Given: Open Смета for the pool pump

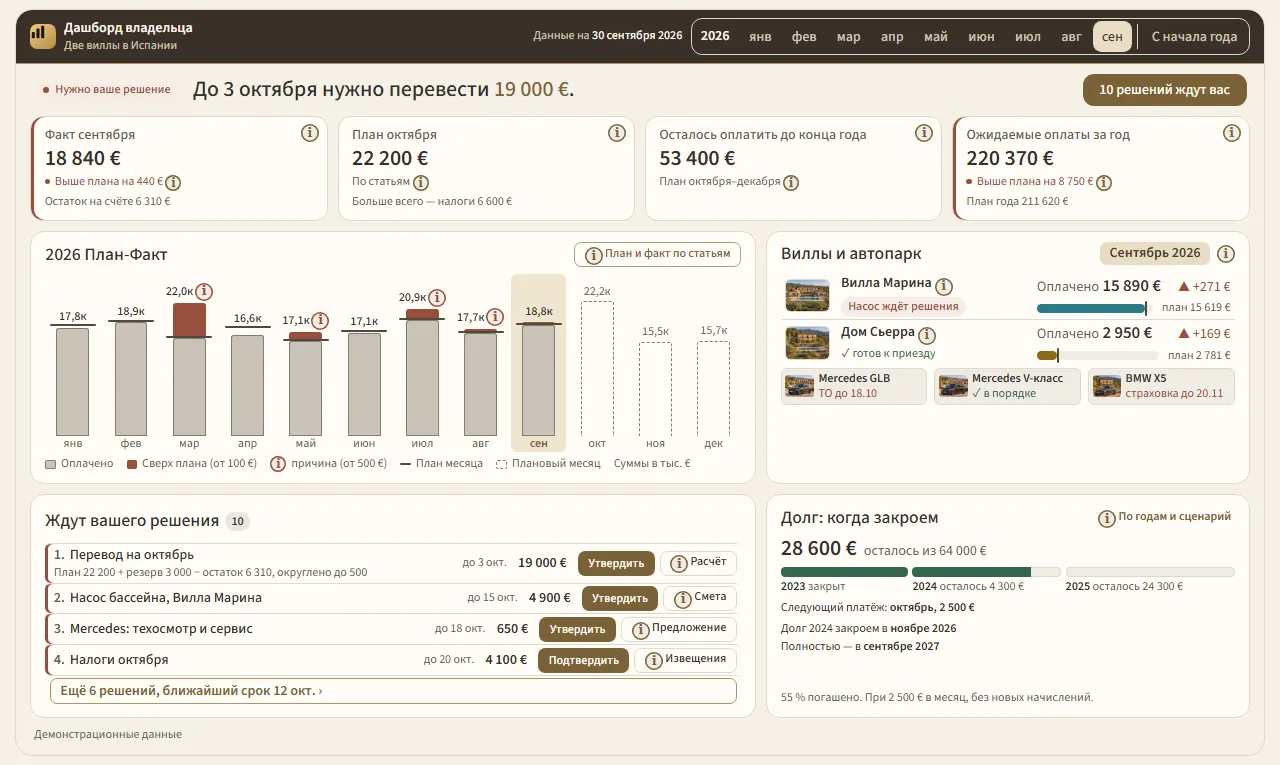Looking at the screenshot, I should tap(702, 598).
